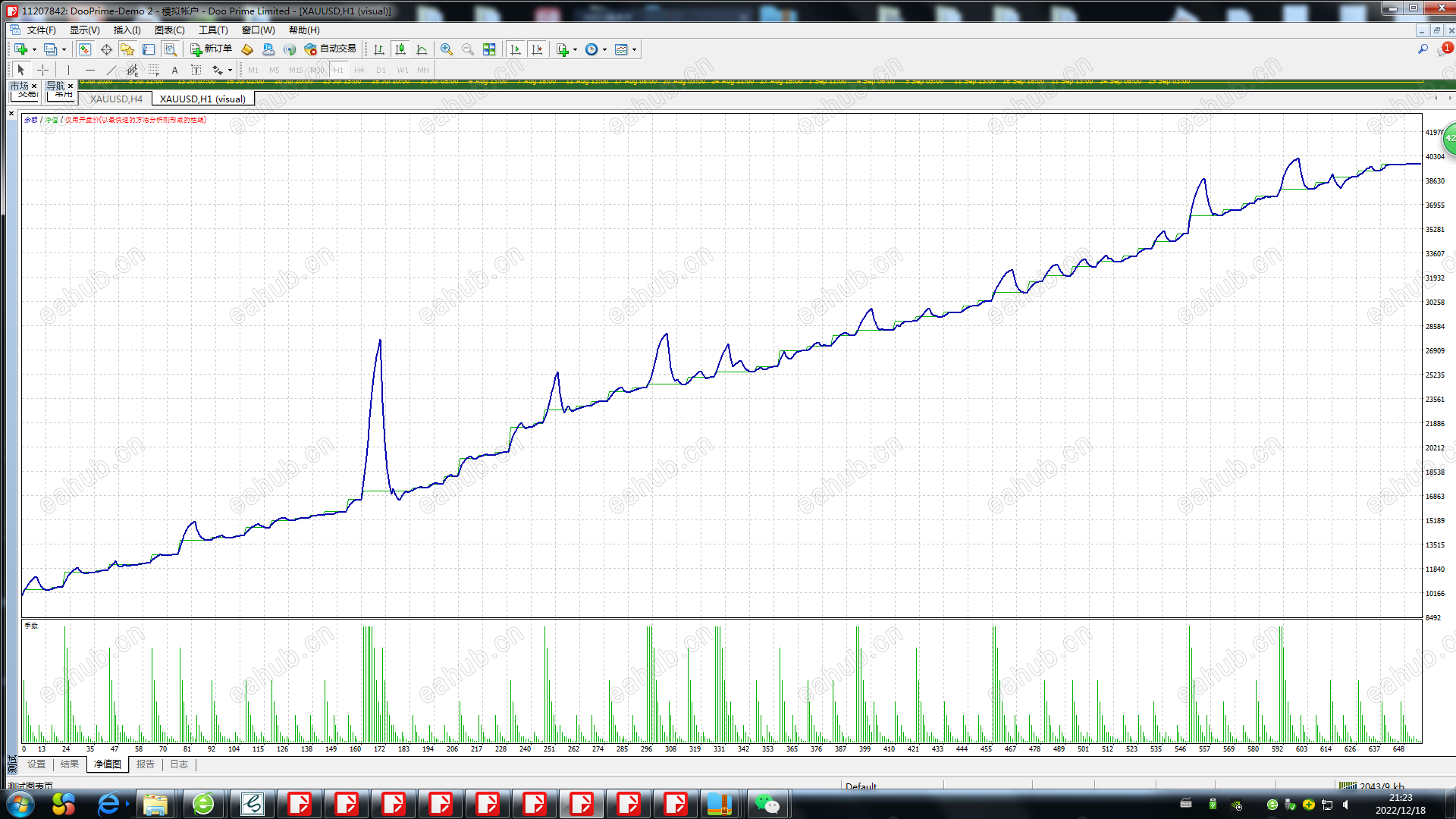Open WeChat from the taskbar
The width and height of the screenshot is (1456, 819).
767,804
